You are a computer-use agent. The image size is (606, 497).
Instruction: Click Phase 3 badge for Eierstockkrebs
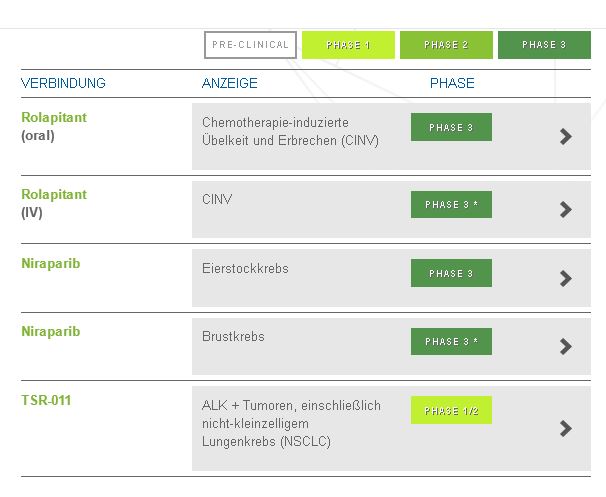(x=451, y=273)
